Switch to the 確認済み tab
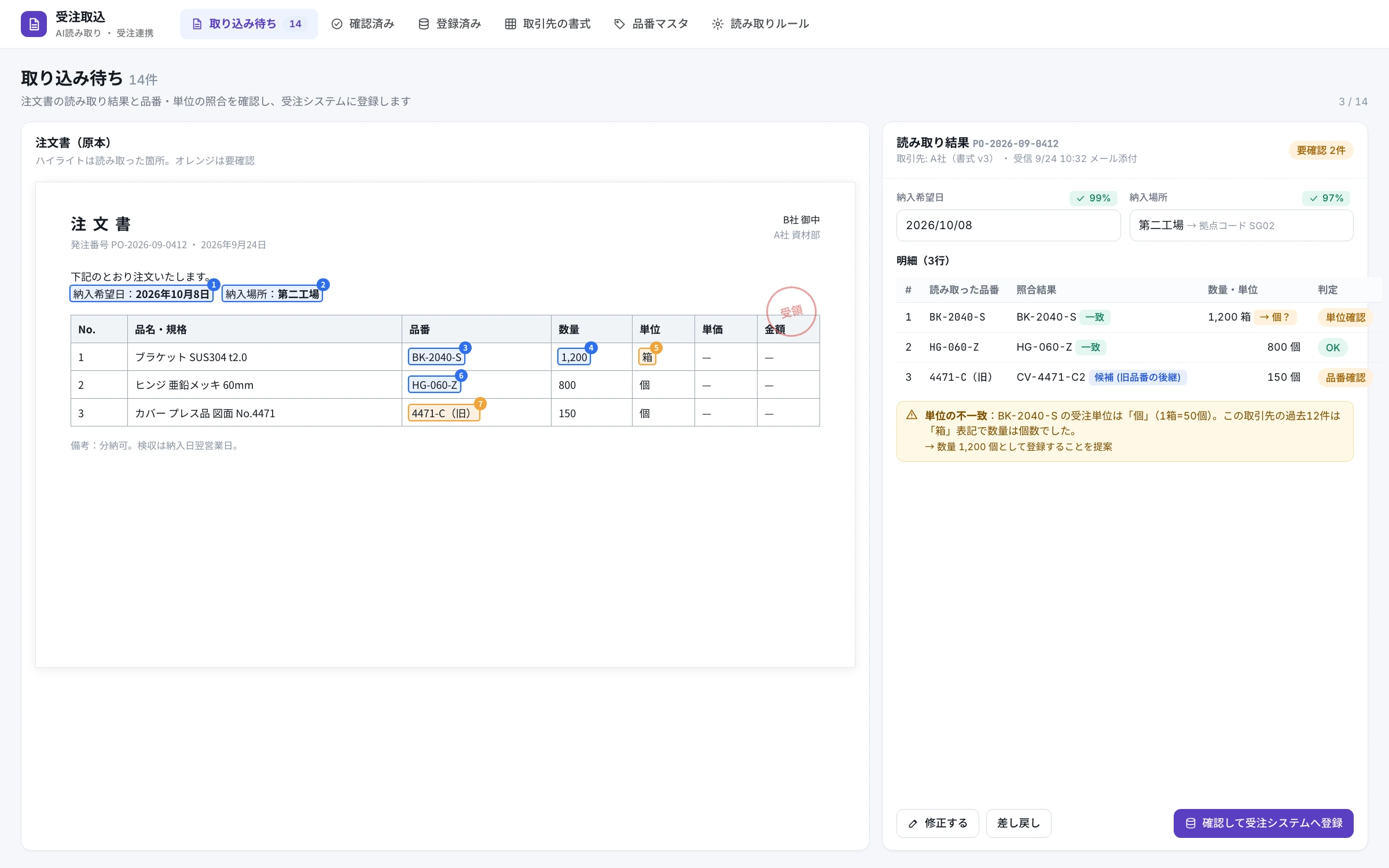This screenshot has height=868, width=1389. [x=363, y=24]
